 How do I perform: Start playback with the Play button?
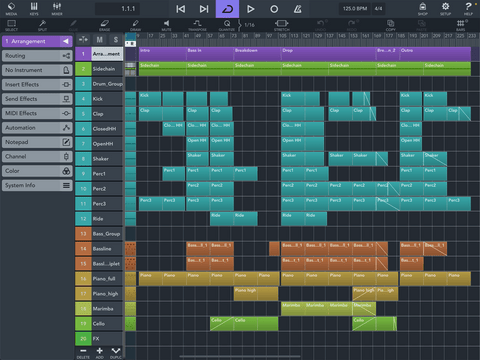pos(251,9)
